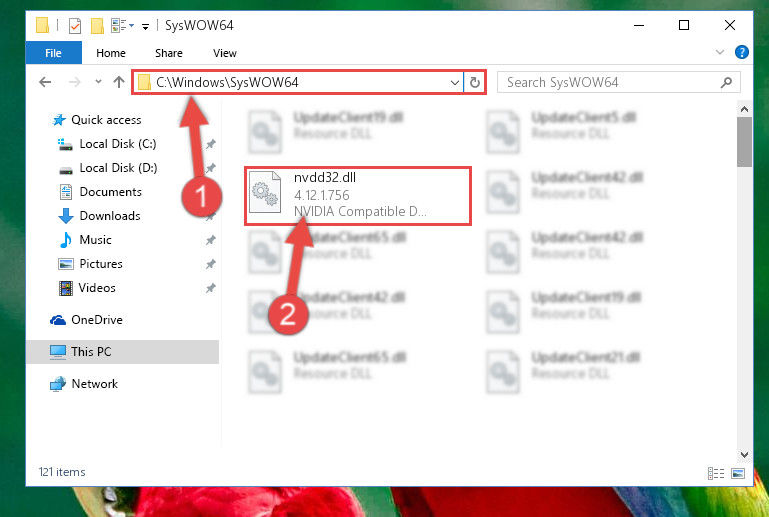This screenshot has height=517, width=769.
Task: Click the search magnifier icon
Action: (x=726, y=82)
